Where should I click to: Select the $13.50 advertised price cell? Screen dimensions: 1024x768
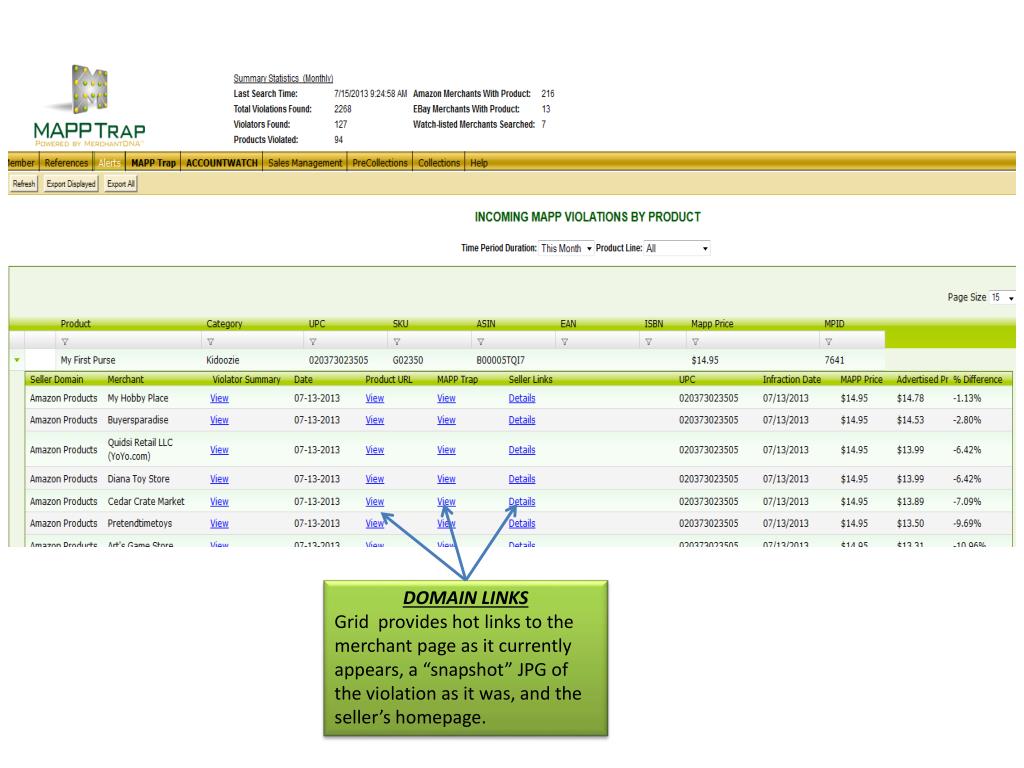(910, 524)
